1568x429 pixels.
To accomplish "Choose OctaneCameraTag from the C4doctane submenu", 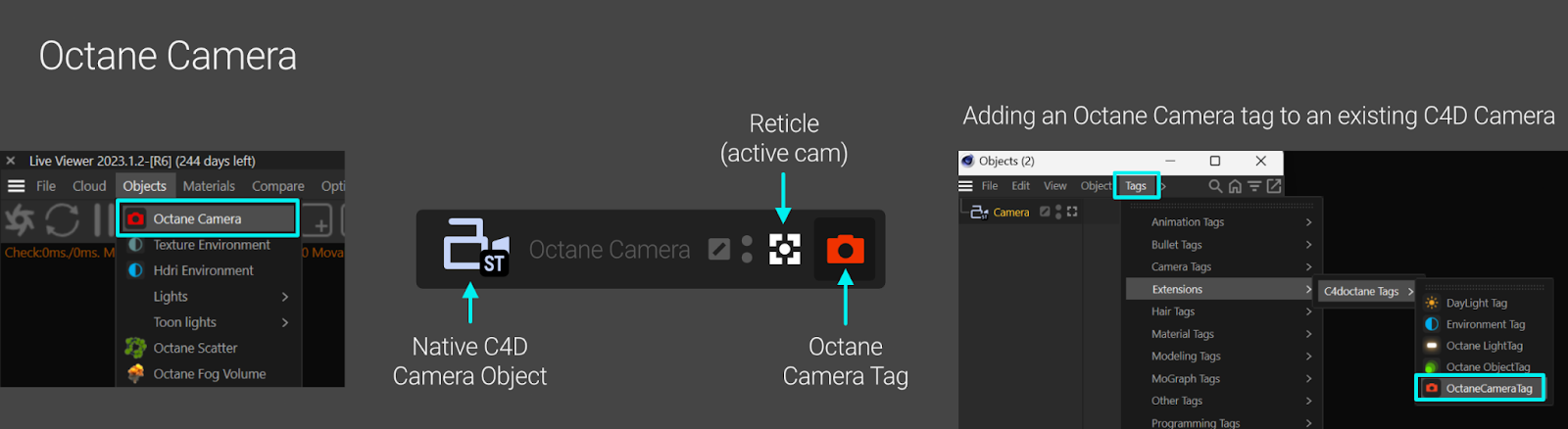I will (x=1481, y=389).
